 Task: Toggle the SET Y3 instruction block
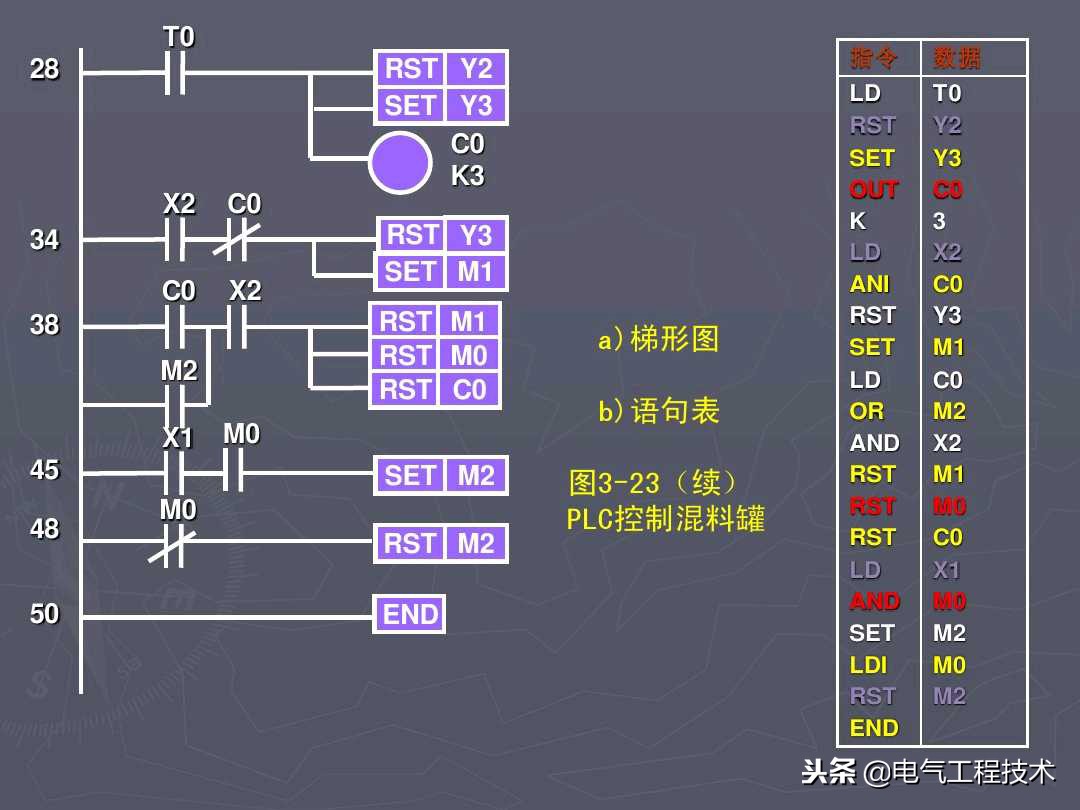tap(440, 104)
